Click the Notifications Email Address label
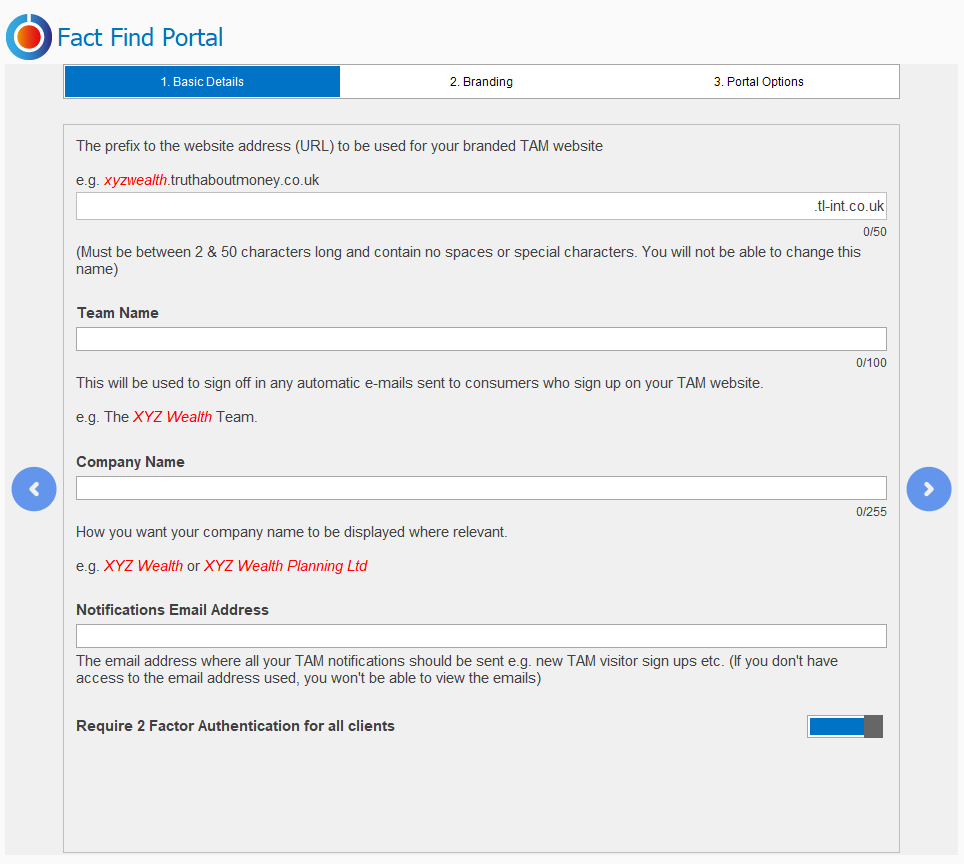Screen dimensions: 964x864 tap(172, 610)
